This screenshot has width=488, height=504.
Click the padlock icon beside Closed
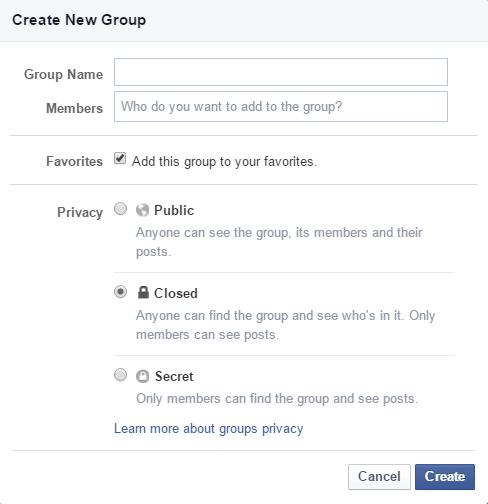click(143, 292)
